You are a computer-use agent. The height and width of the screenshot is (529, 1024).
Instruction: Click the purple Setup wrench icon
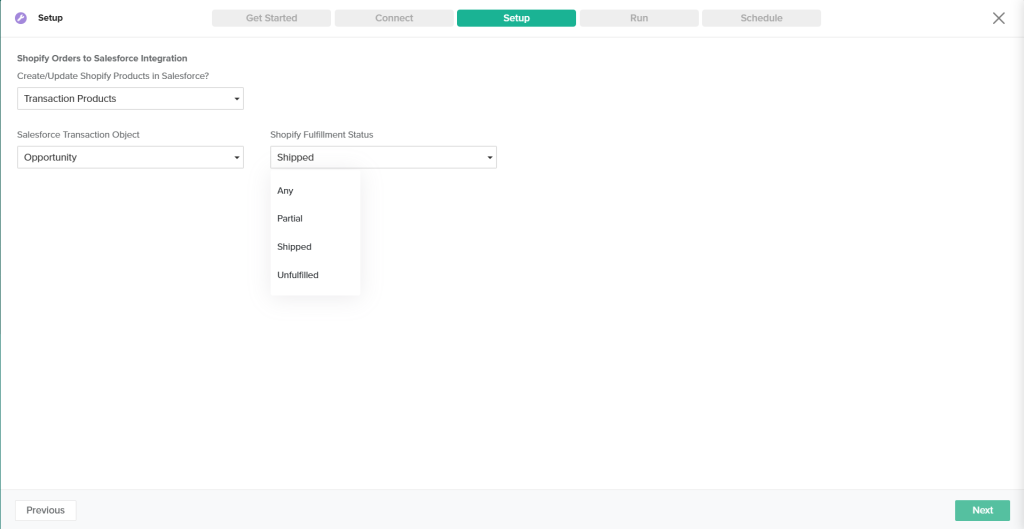point(21,18)
